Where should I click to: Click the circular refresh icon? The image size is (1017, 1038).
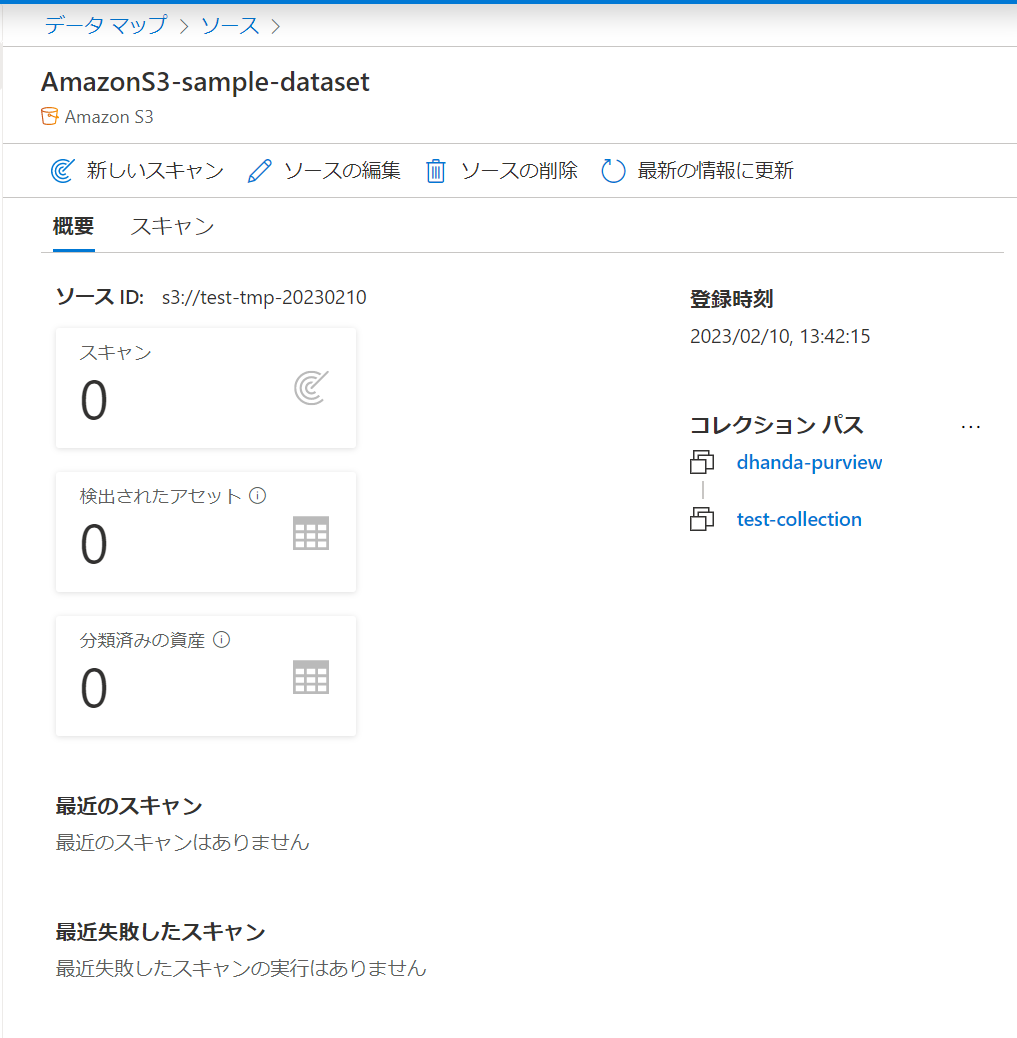[x=613, y=171]
